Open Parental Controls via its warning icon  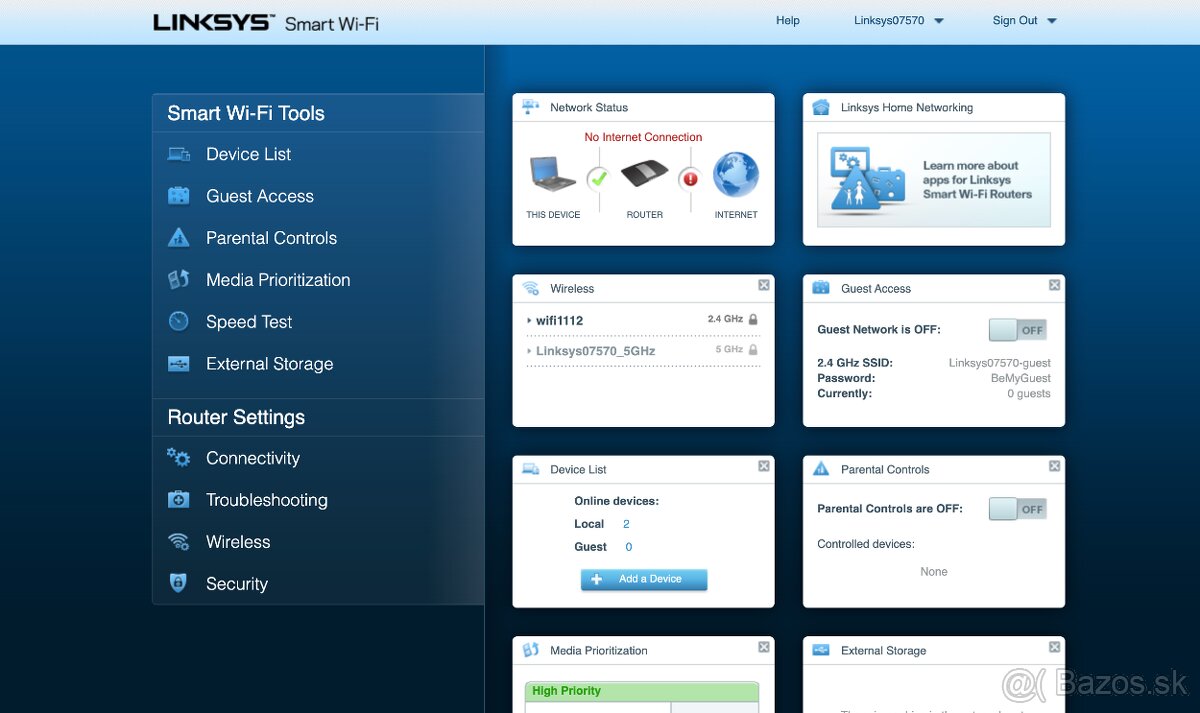coord(179,238)
